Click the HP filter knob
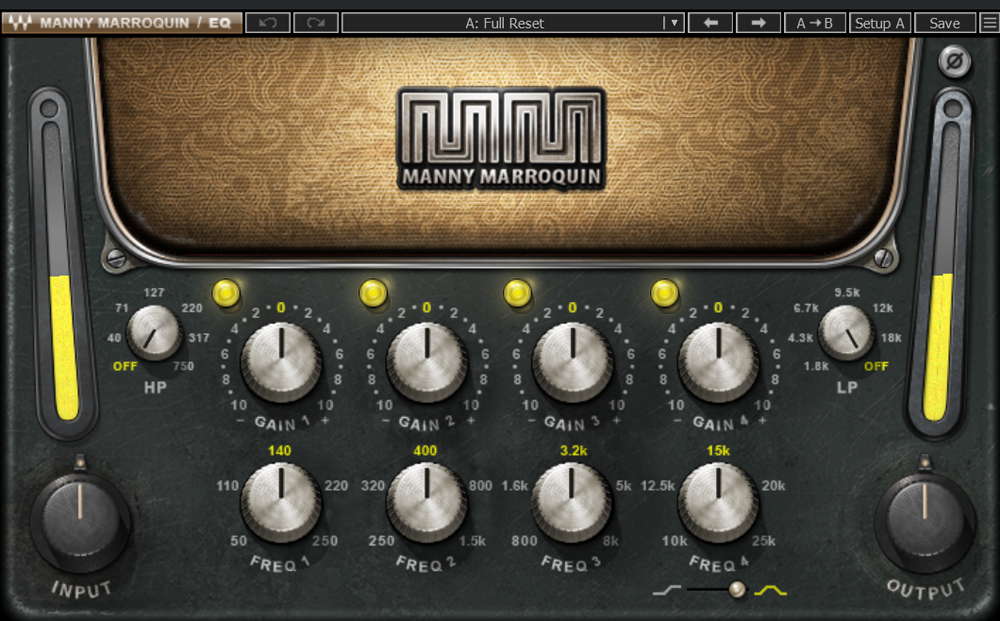The image size is (1000, 621). tap(154, 332)
